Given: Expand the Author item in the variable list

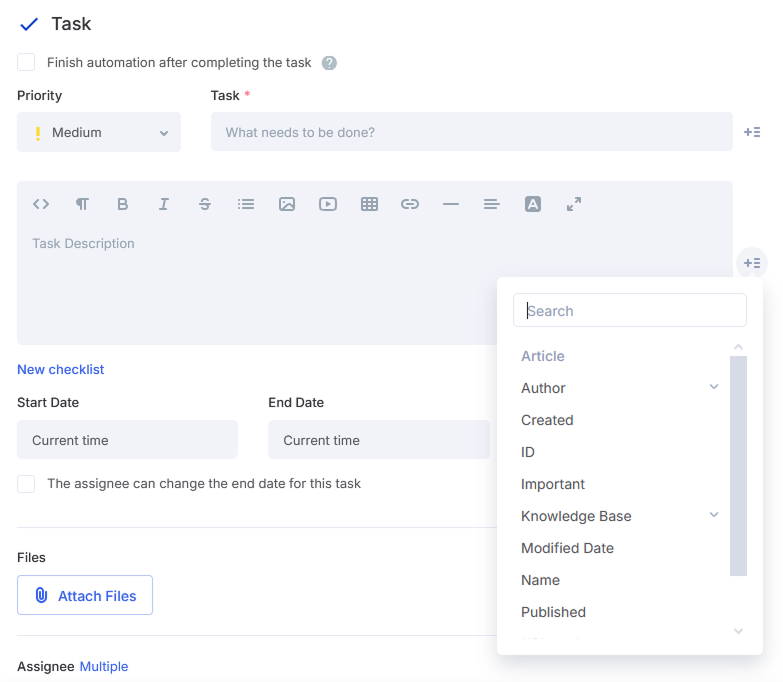Looking at the screenshot, I should point(714,387).
